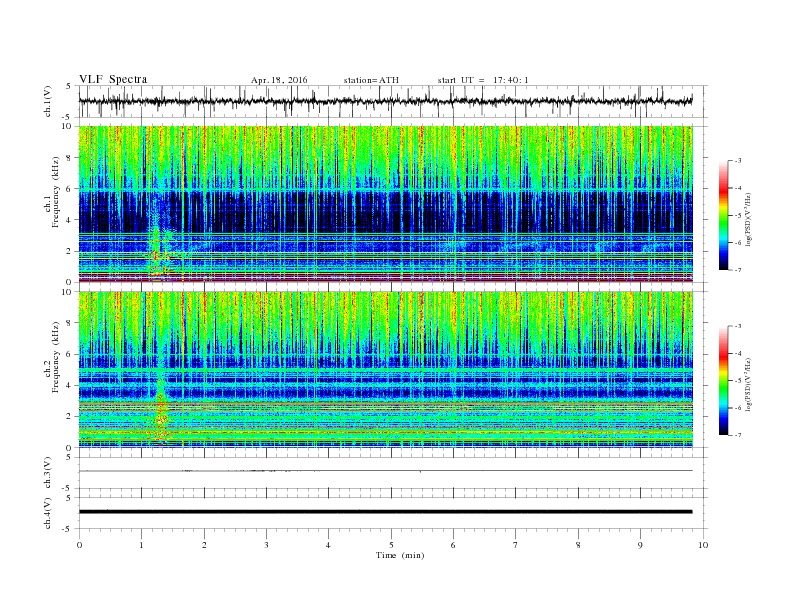Click the "4" kHz tick of ch.1 spectrogram
Viewport: 792px width, 612px height.
70,220
